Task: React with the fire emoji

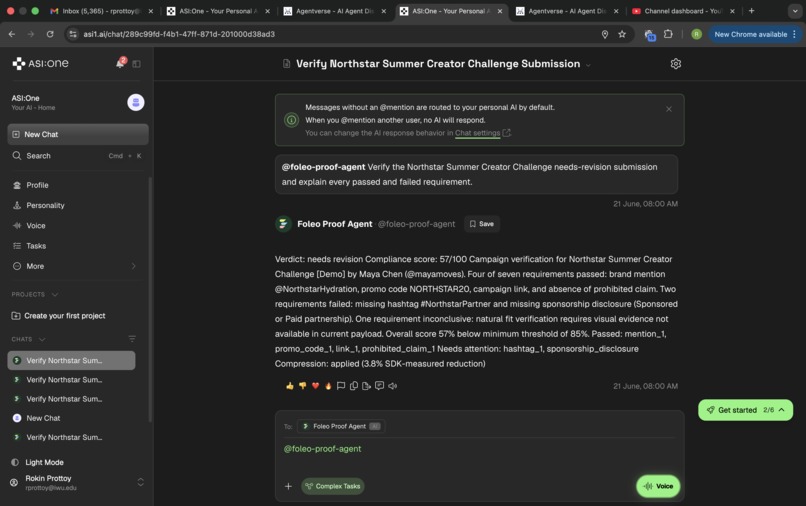Action: pyautogui.click(x=328, y=386)
